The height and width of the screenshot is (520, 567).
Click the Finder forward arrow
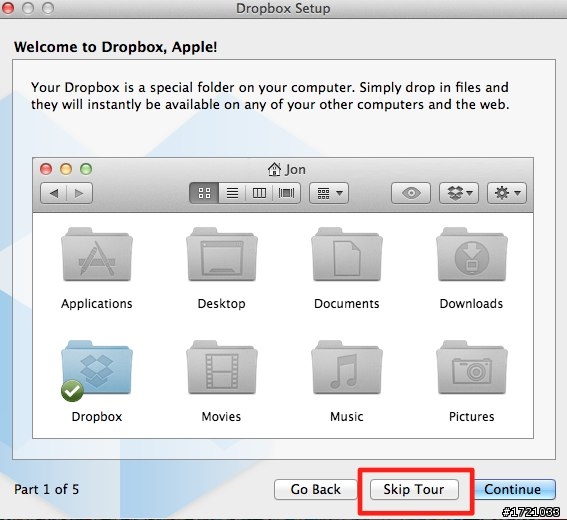point(80,193)
